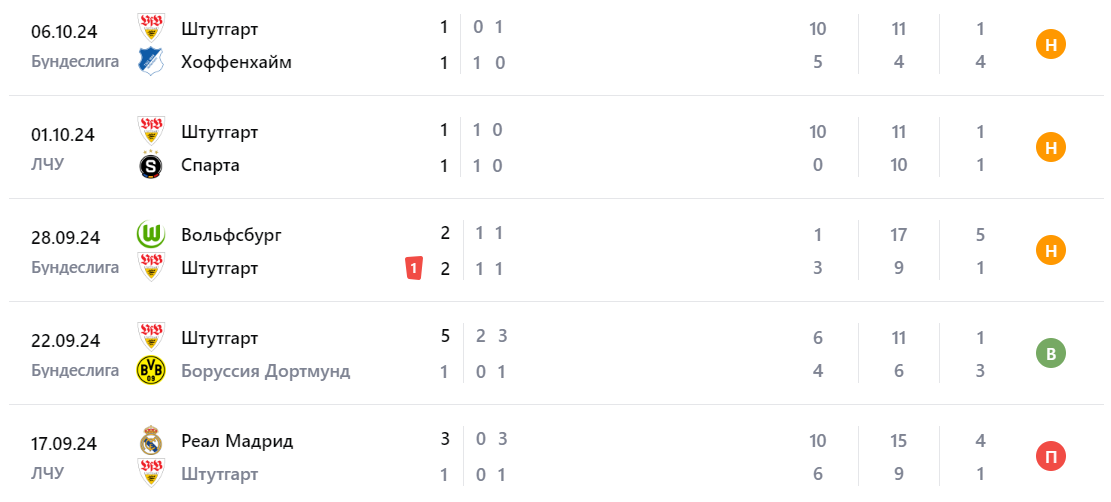This screenshot has width=1111, height=502.
Task: Click Stuttgart crest in the 06.10.24 match
Action: click(150, 28)
